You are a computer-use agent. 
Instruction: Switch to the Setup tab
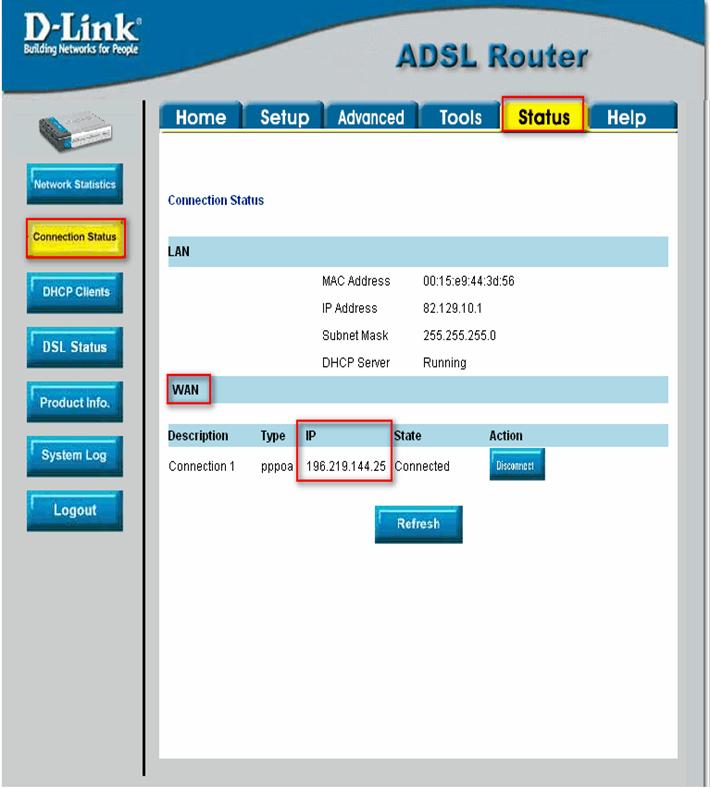[x=284, y=117]
